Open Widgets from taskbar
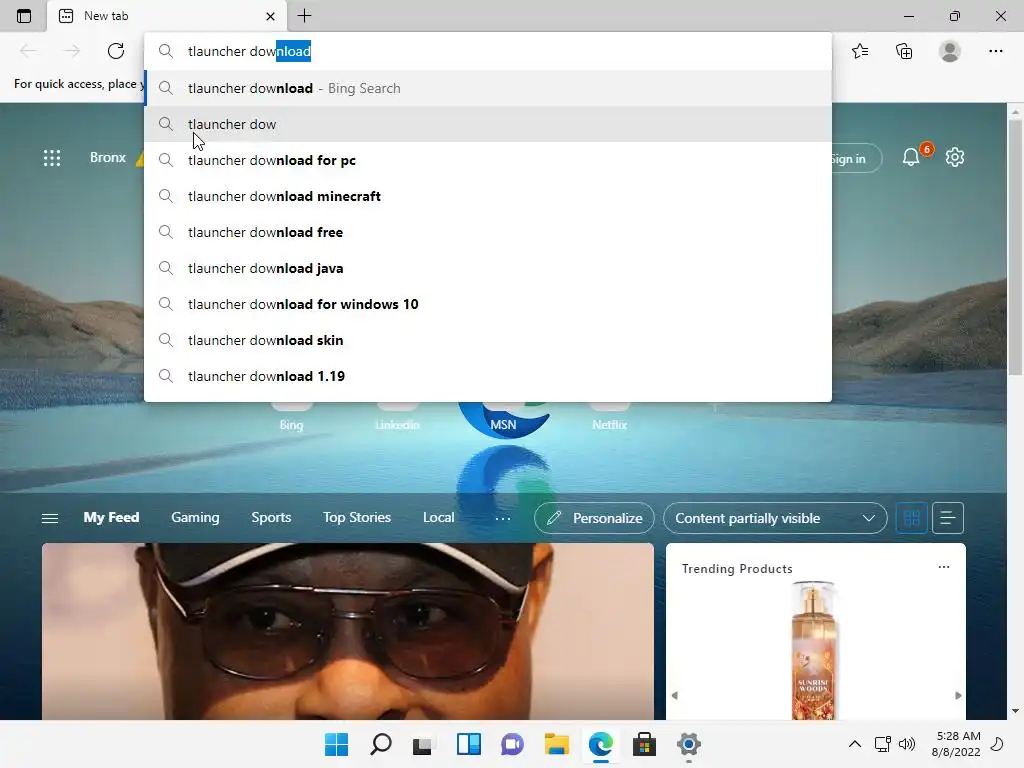 [469, 744]
